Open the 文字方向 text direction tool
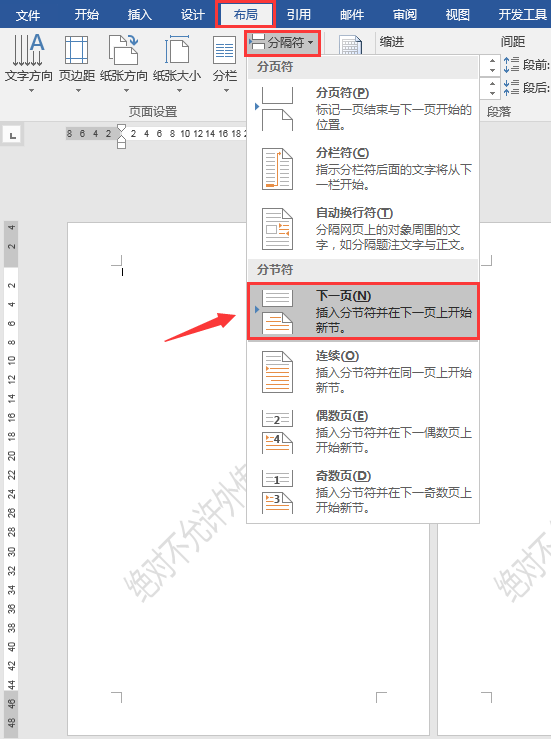Screen dimensions: 551x739 tap(28, 63)
